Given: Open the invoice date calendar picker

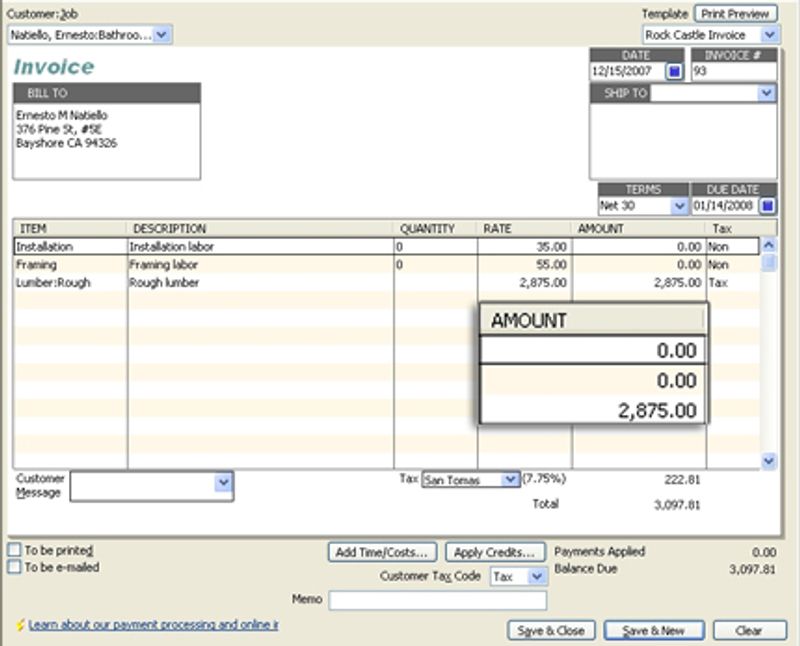Looking at the screenshot, I should click(674, 72).
